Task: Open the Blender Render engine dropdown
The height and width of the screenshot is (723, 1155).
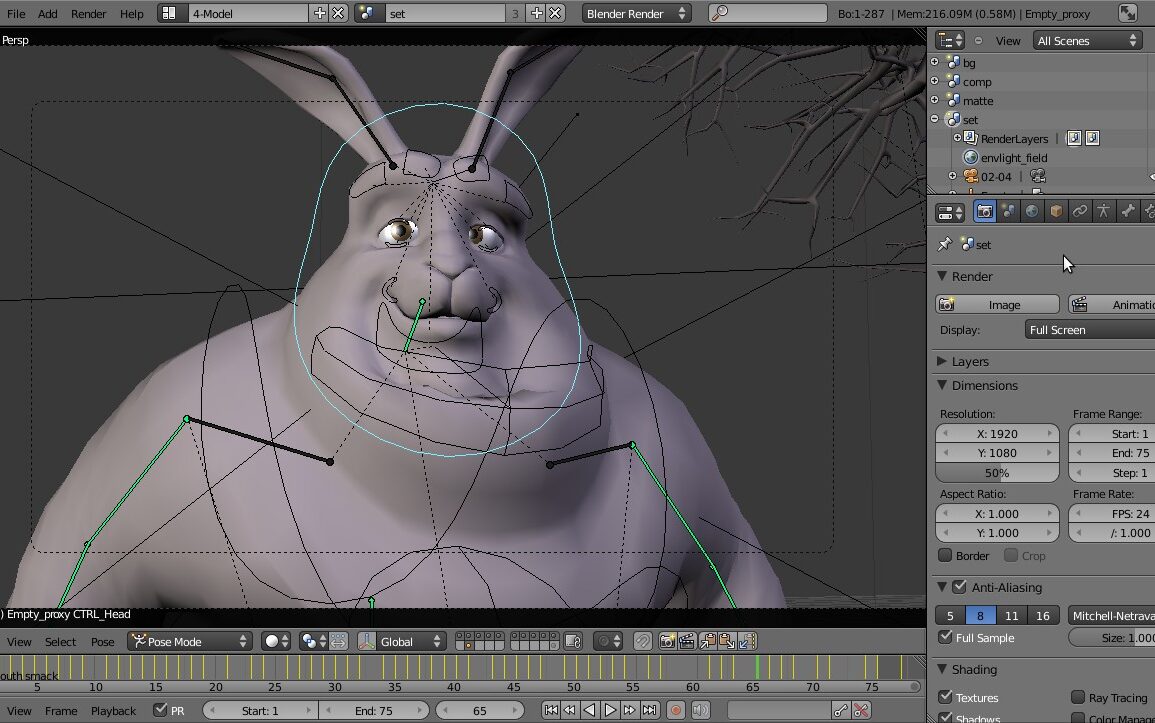Action: 636,13
